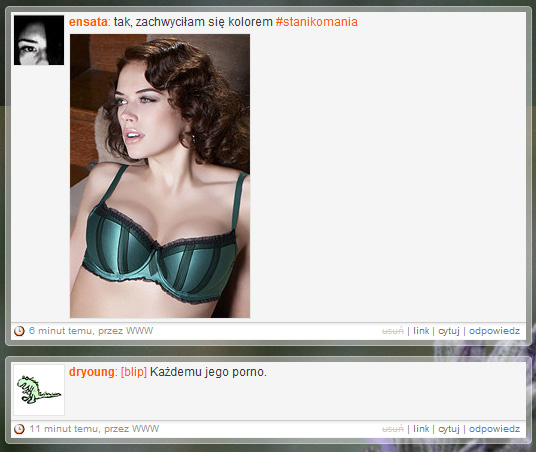
Task: Open the ensata username profile link
Action: 88,22
